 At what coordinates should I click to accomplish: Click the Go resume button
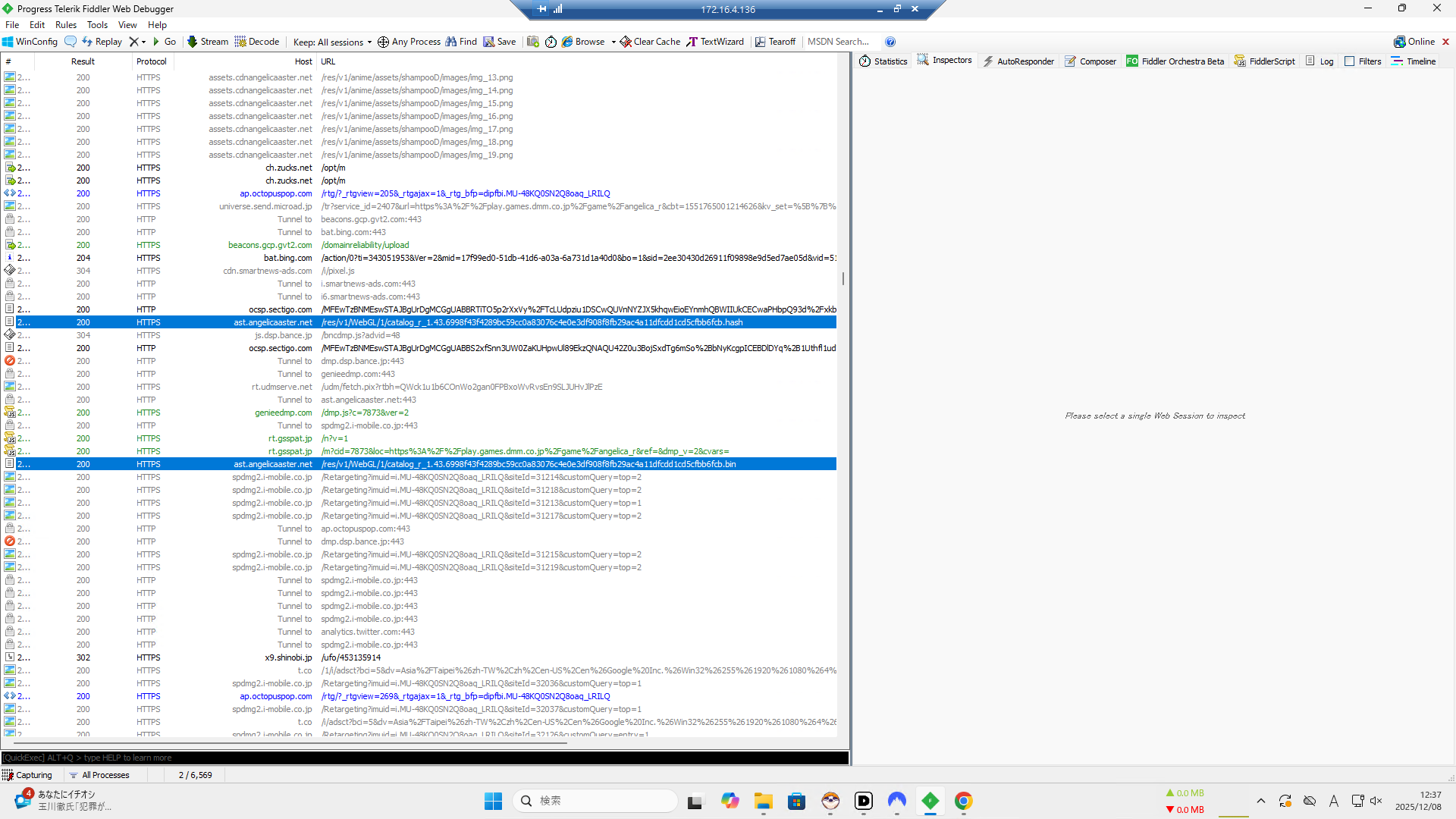click(x=164, y=42)
